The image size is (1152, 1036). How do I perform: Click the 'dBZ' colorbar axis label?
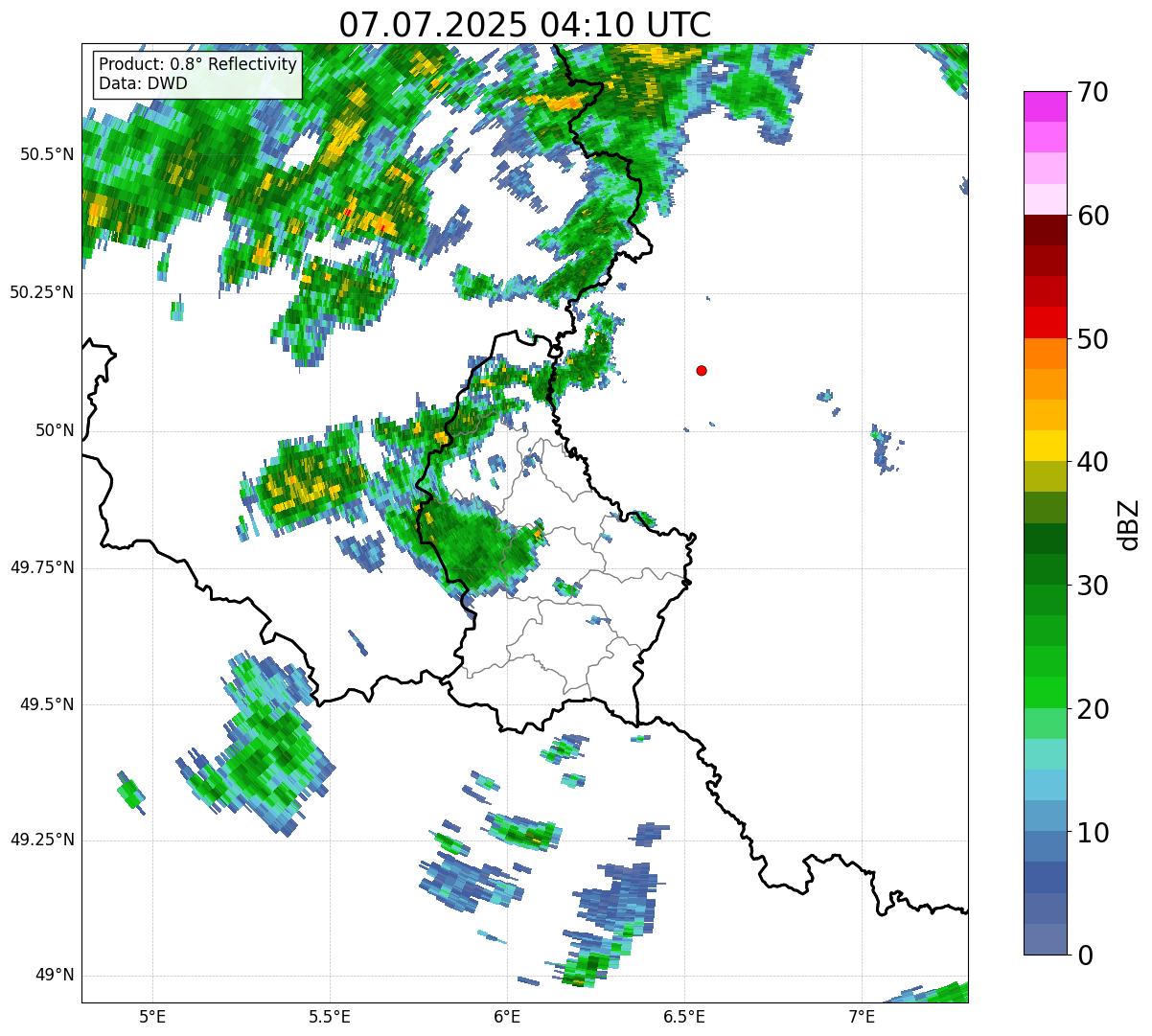(1129, 524)
